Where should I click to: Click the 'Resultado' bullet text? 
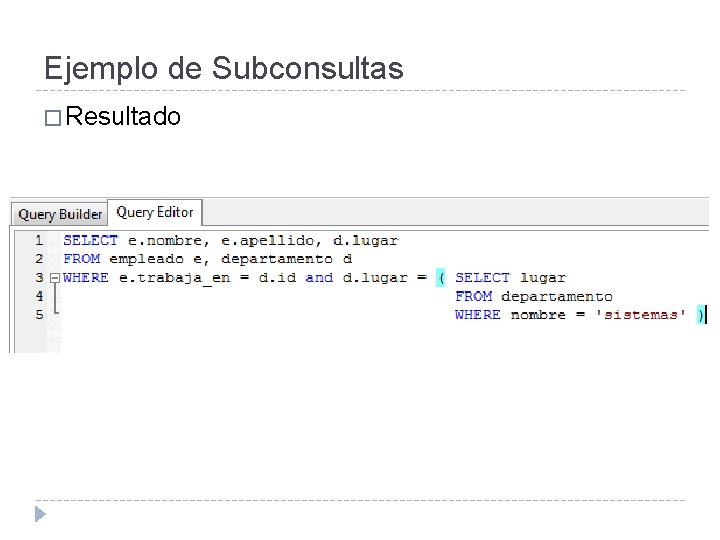pos(123,116)
